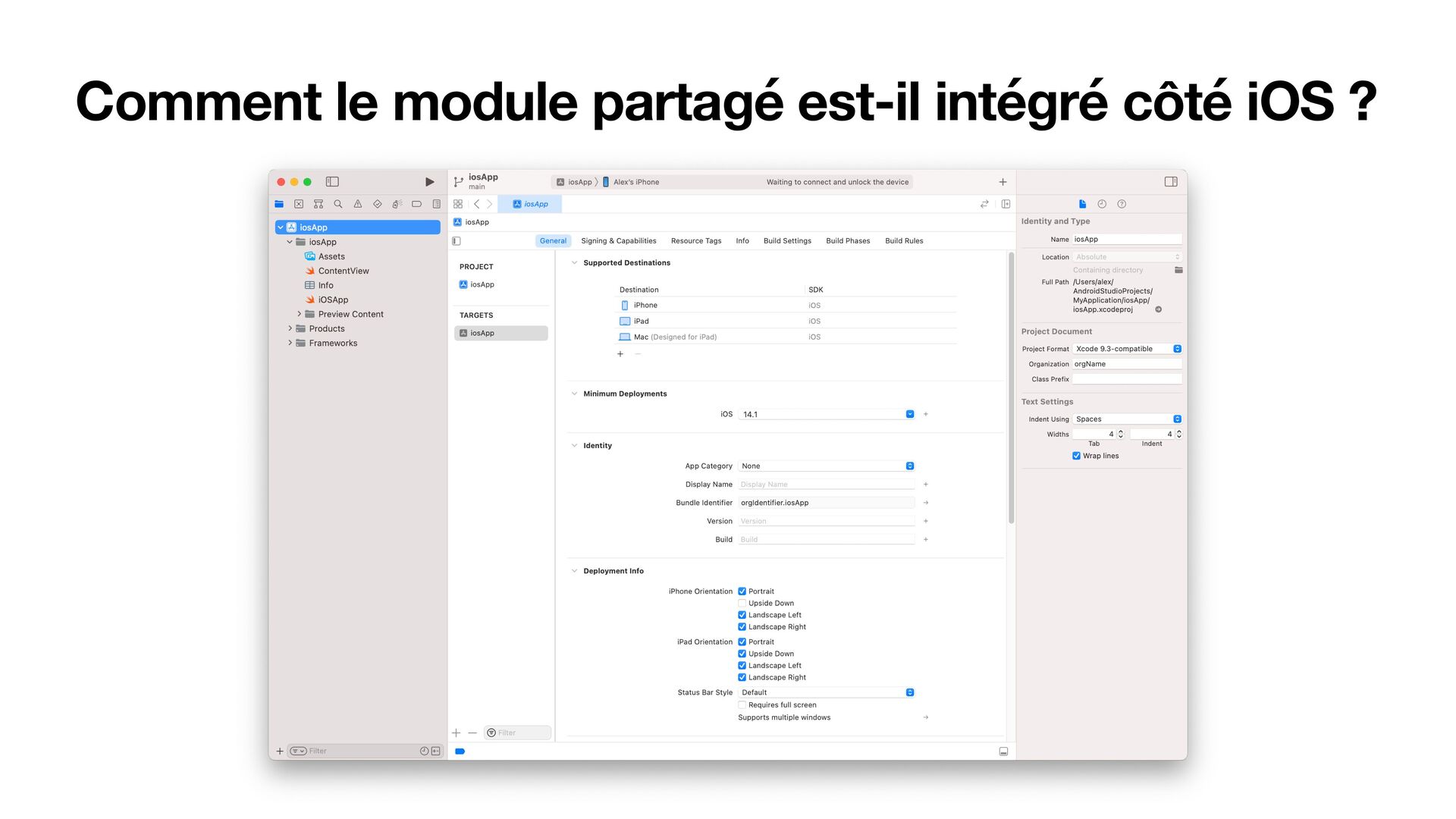Image resolution: width=1456 pixels, height=819 pixels.
Task: Uncheck iPad Orientation Portrait
Action: tap(742, 642)
